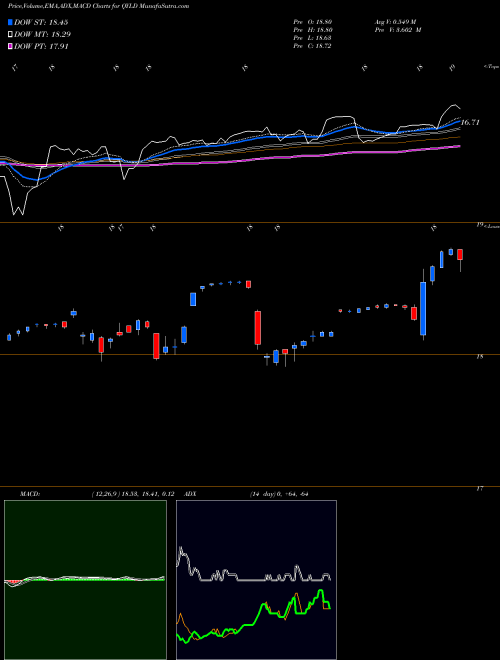
Task: Click the 17 price axis label
Action: [x=479, y=489]
